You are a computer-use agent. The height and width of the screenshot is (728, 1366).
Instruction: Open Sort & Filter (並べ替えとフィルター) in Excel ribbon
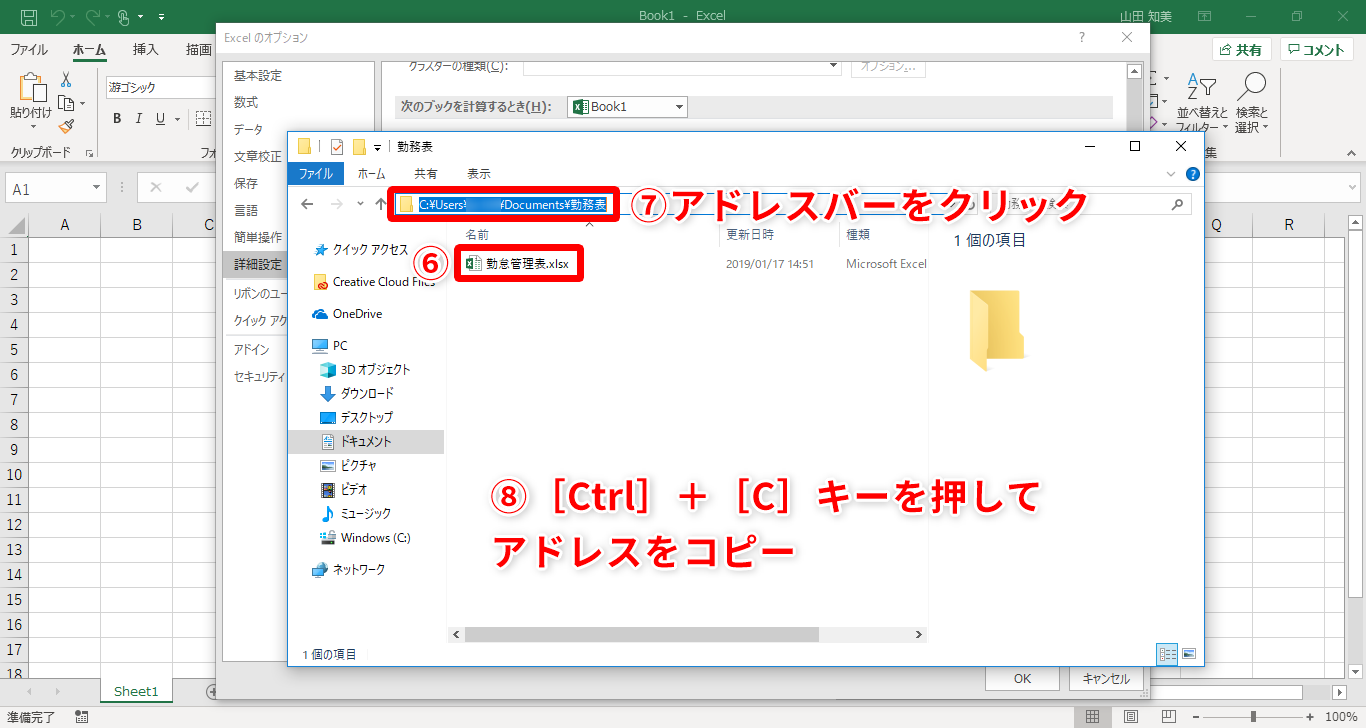point(1203,103)
